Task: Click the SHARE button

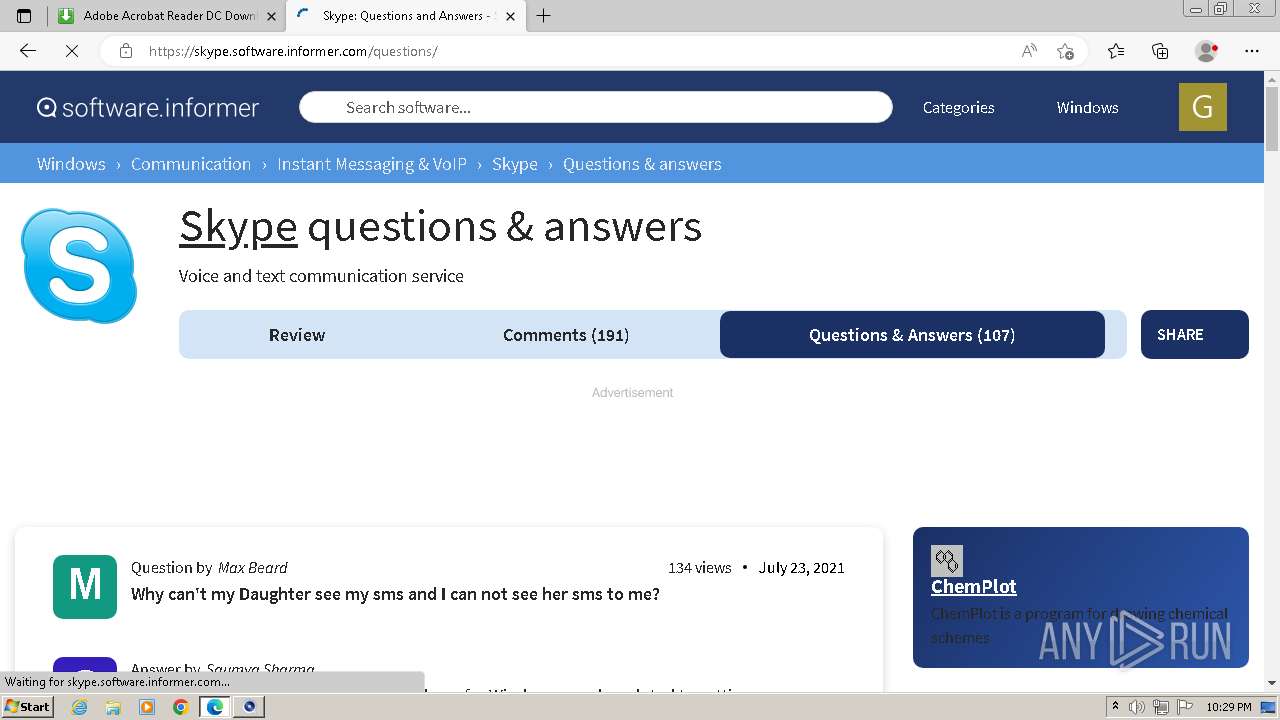Action: [x=1194, y=335]
